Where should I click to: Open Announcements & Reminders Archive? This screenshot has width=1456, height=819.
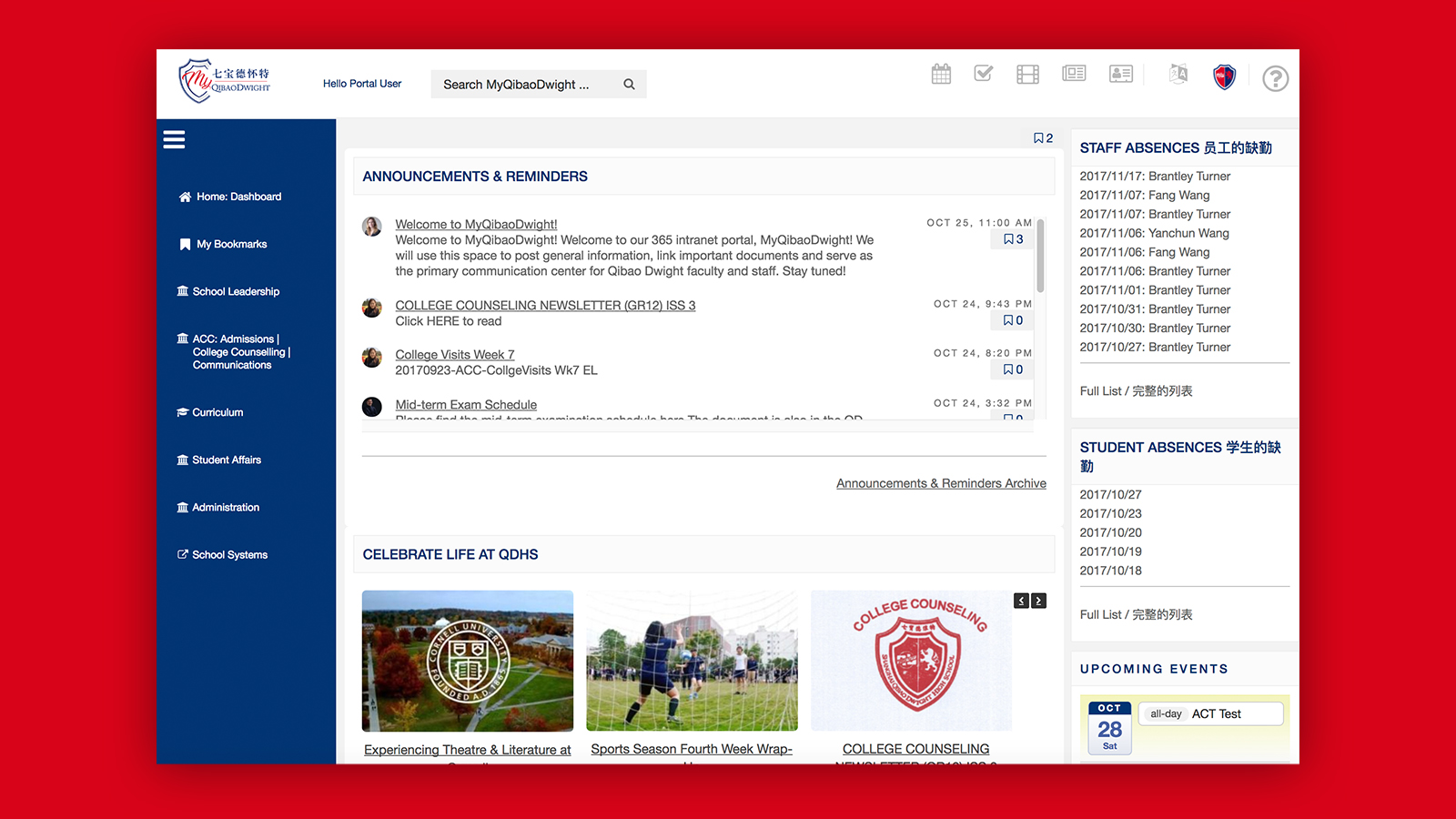941,483
